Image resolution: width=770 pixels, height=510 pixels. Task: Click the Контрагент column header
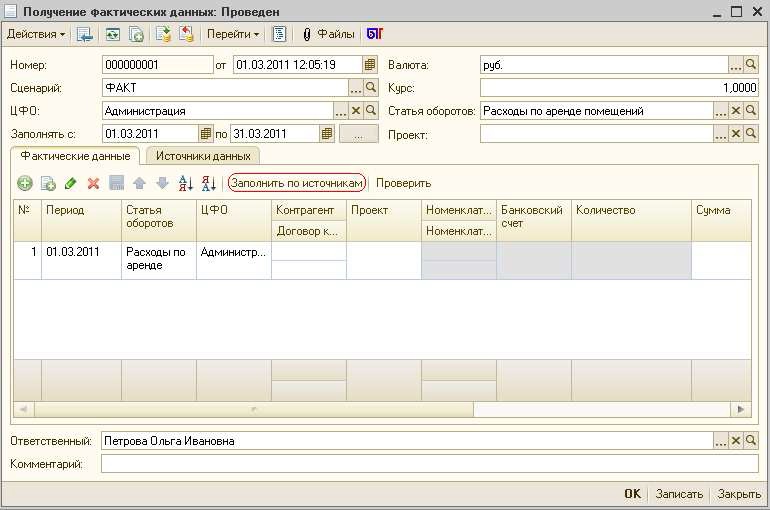coord(309,210)
